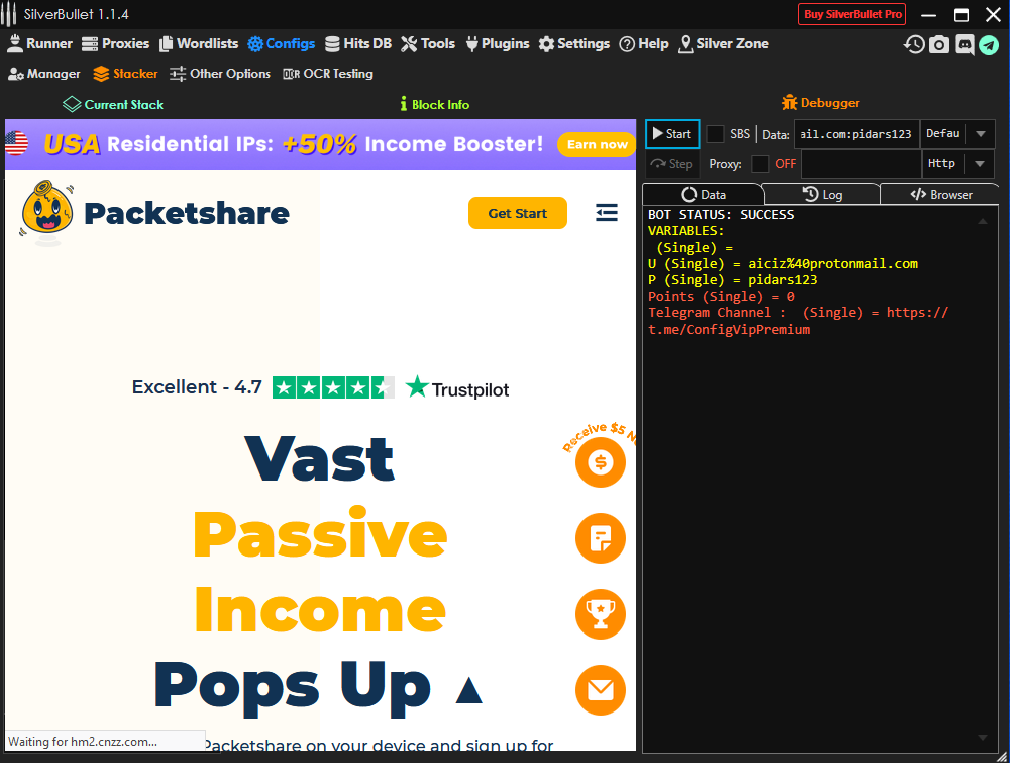Click the BOT STATUS: SUCCESS line
The image size is (1010, 763).
(x=721, y=214)
